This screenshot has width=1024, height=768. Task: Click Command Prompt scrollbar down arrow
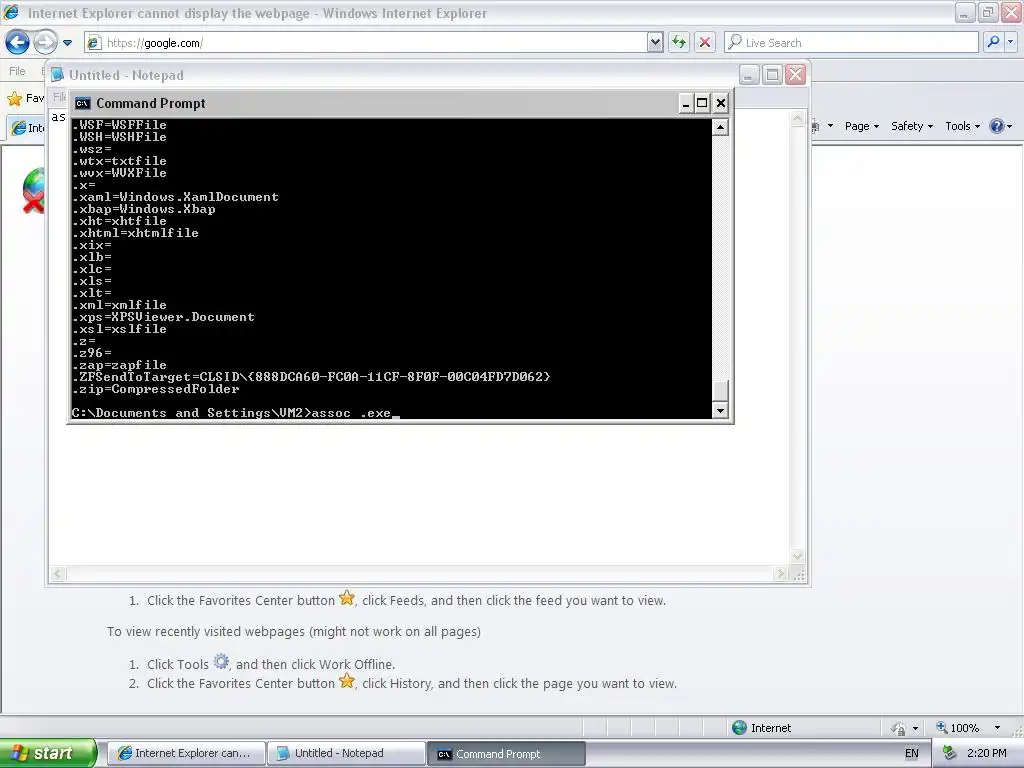pos(720,411)
